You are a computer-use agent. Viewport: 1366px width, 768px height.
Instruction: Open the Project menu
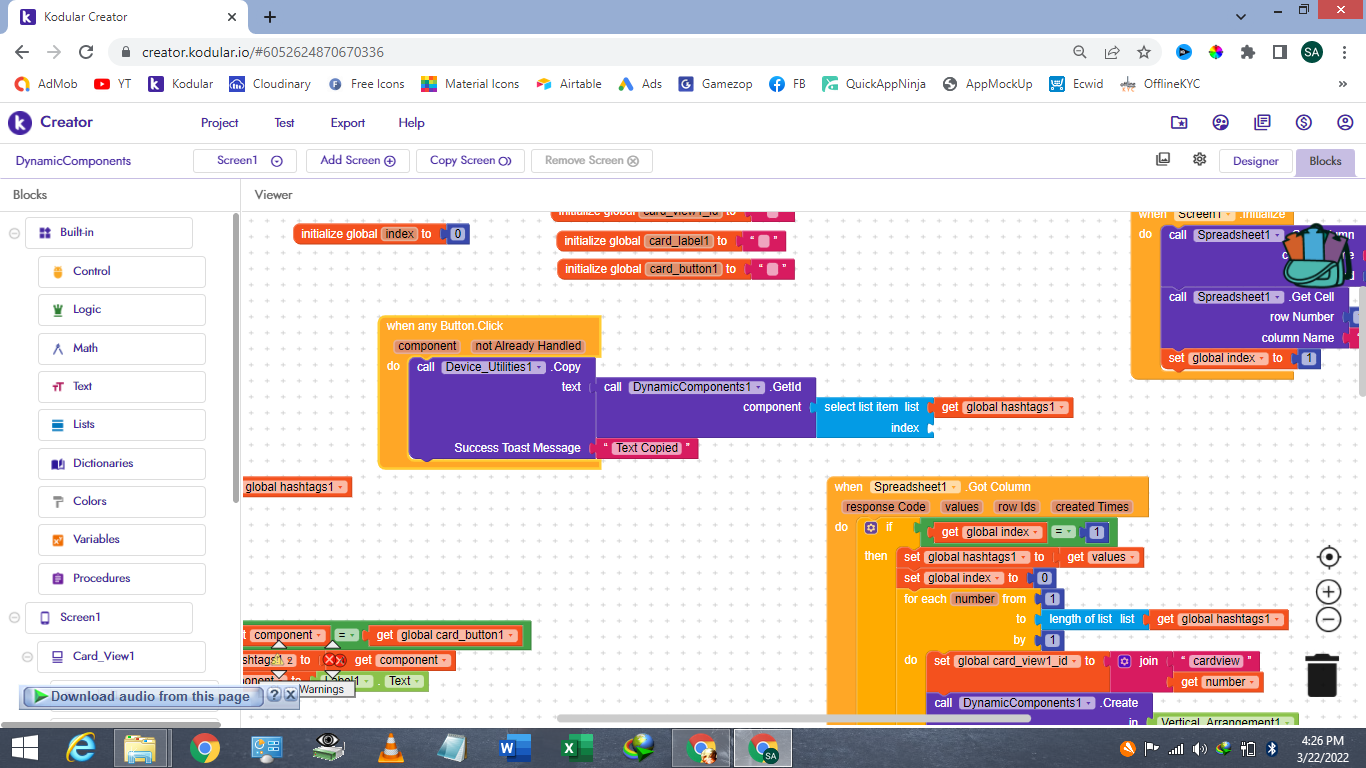click(x=219, y=122)
